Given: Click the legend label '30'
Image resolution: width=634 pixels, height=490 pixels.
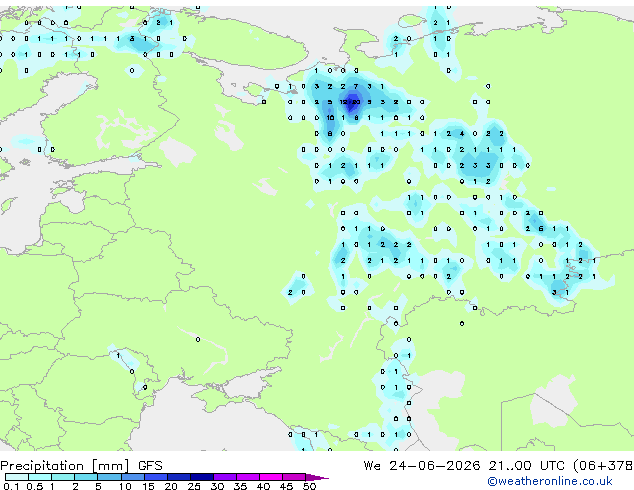Looking at the screenshot, I should (x=217, y=486).
